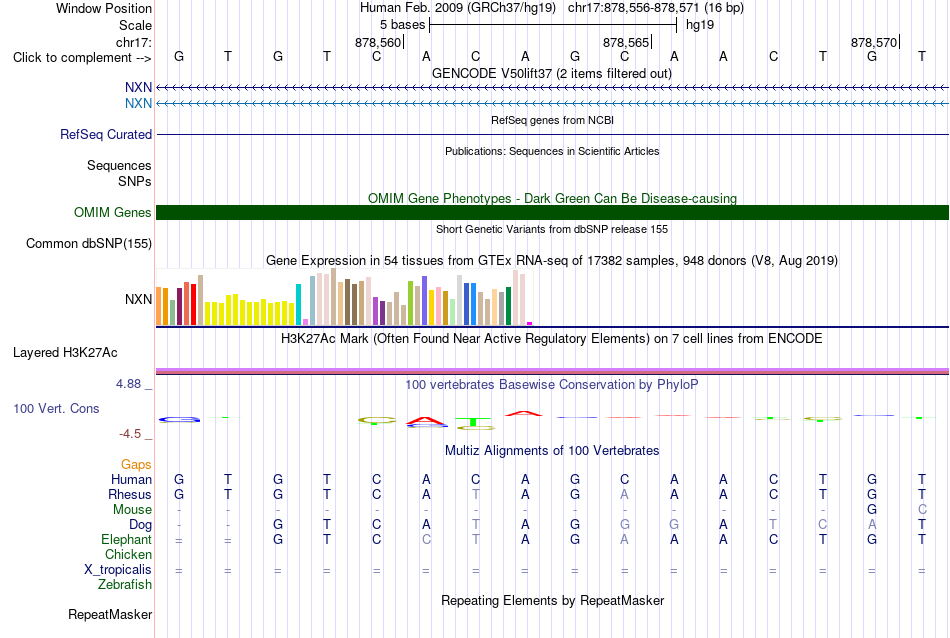
Task: Click the 878,560 position marker
Action: [x=378, y=42]
